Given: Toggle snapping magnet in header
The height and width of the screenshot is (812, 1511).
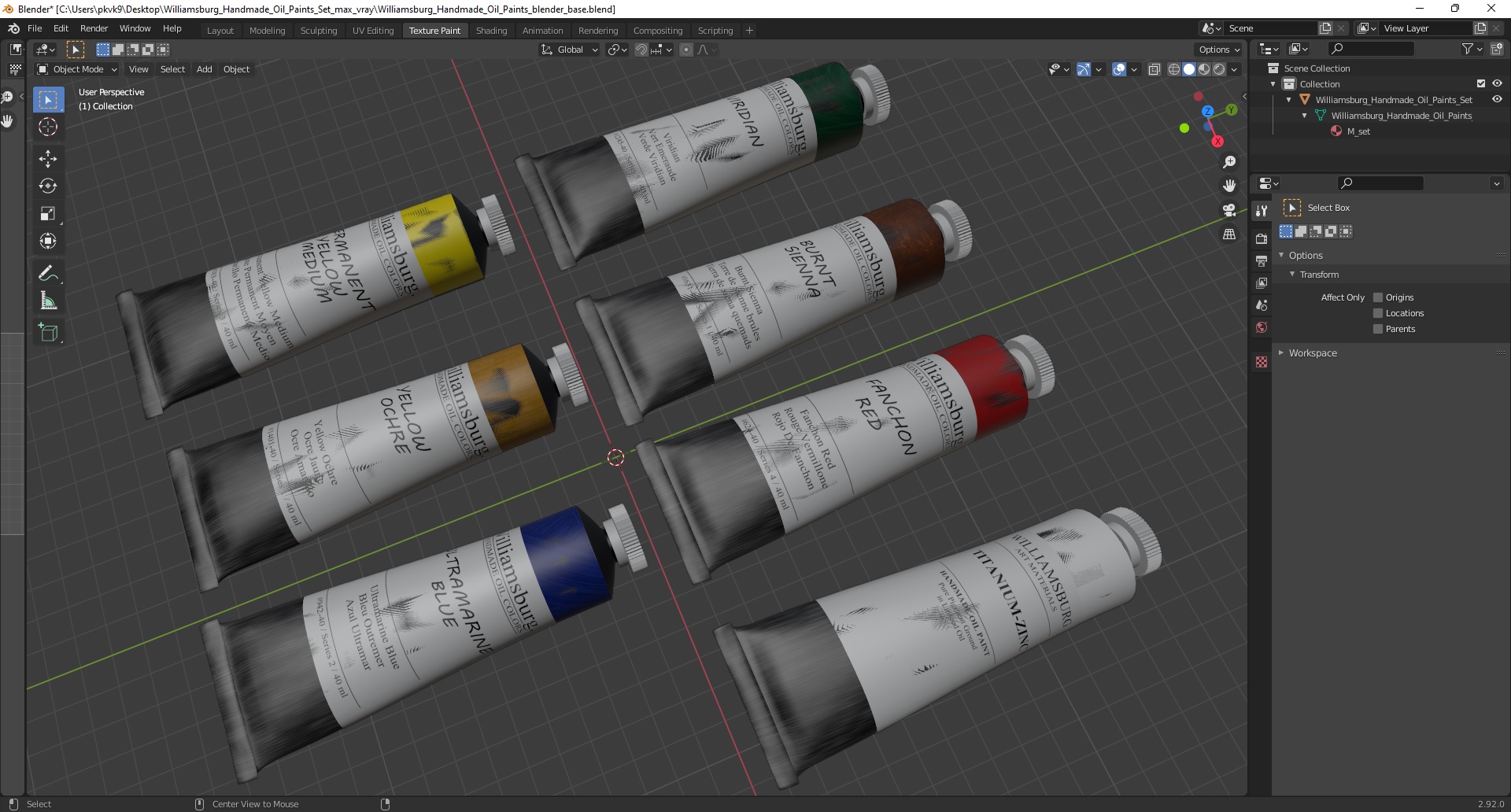Looking at the screenshot, I should point(641,50).
